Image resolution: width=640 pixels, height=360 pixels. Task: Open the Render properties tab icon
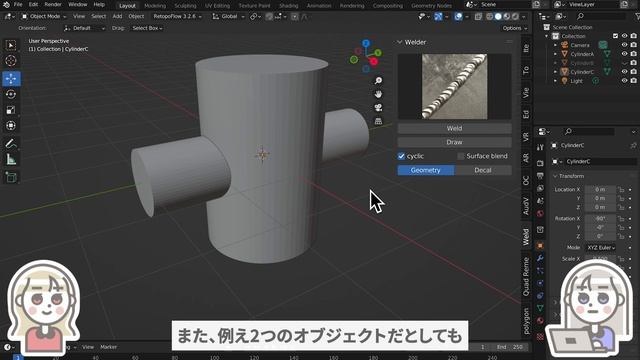pos(540,163)
